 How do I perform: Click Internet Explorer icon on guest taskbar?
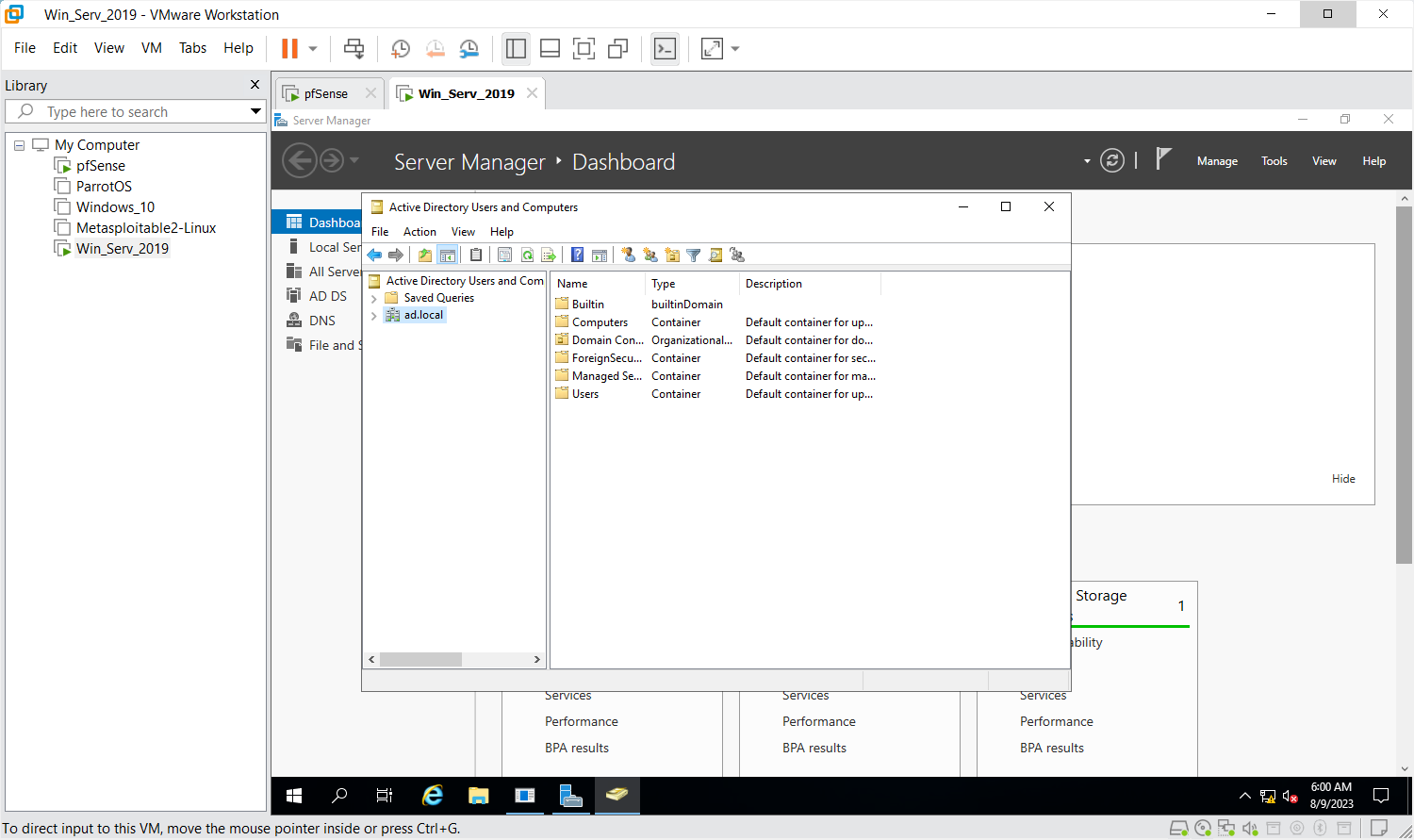coord(433,796)
